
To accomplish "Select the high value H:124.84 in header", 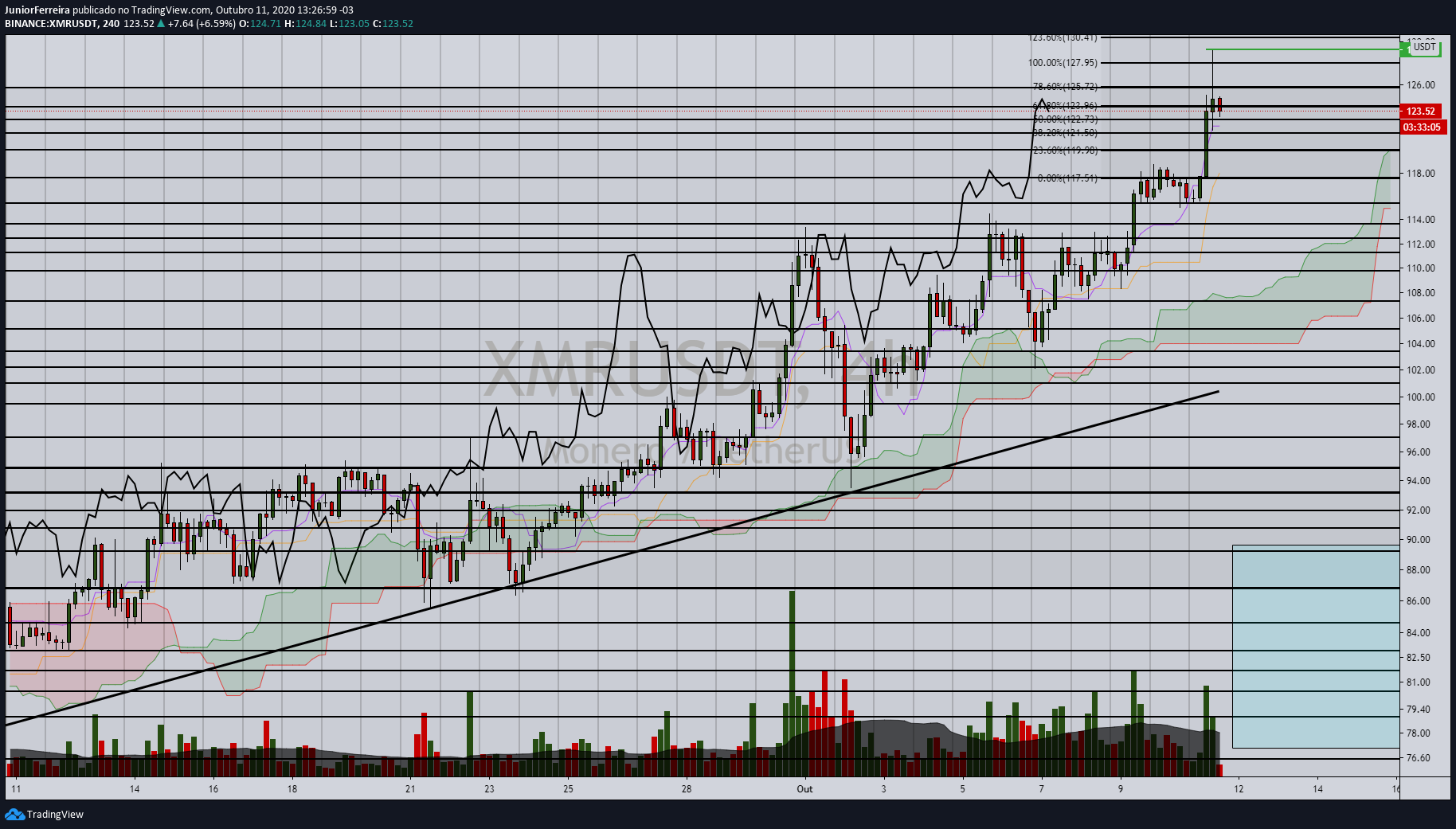I will 305,24.
